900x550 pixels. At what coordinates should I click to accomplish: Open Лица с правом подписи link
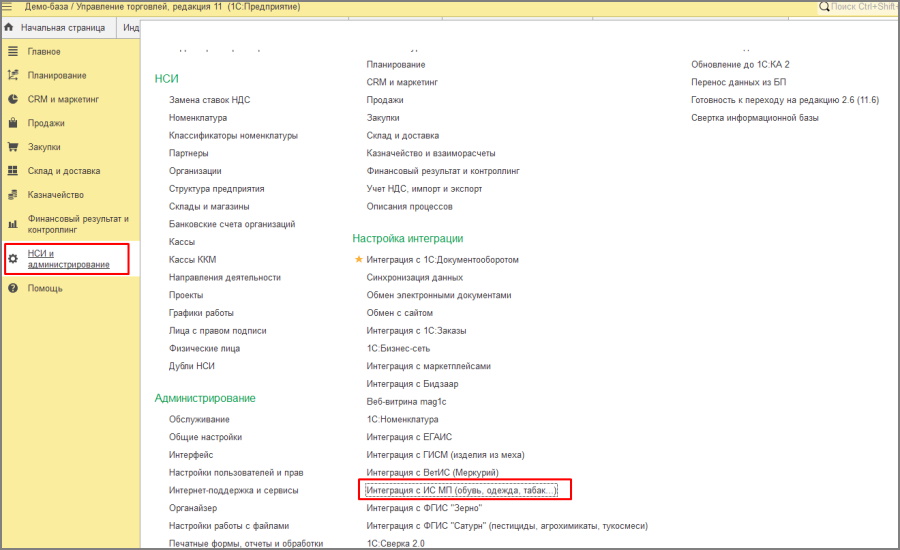tap(218, 331)
